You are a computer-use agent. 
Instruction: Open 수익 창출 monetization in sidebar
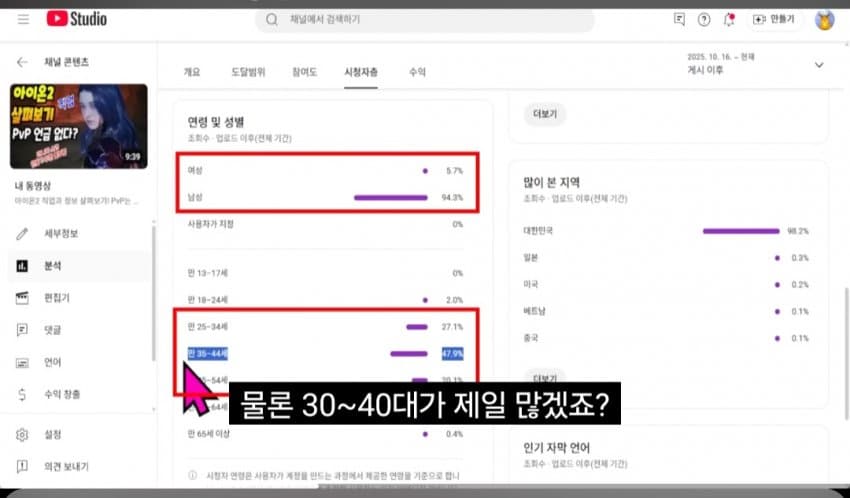[x=60, y=394]
